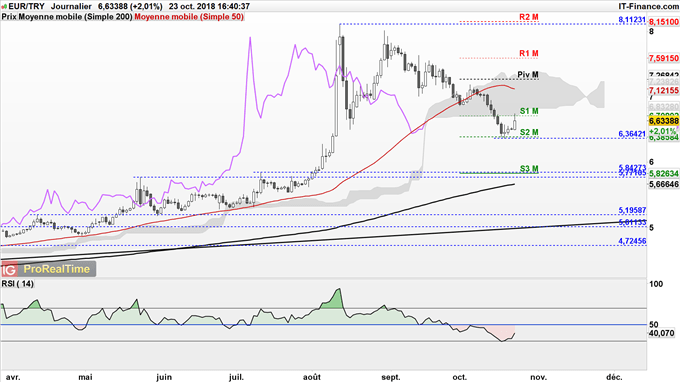Click the red-green candlestick icon beside EUR/TRY
The height and width of the screenshot is (382, 680).
(4, 7)
